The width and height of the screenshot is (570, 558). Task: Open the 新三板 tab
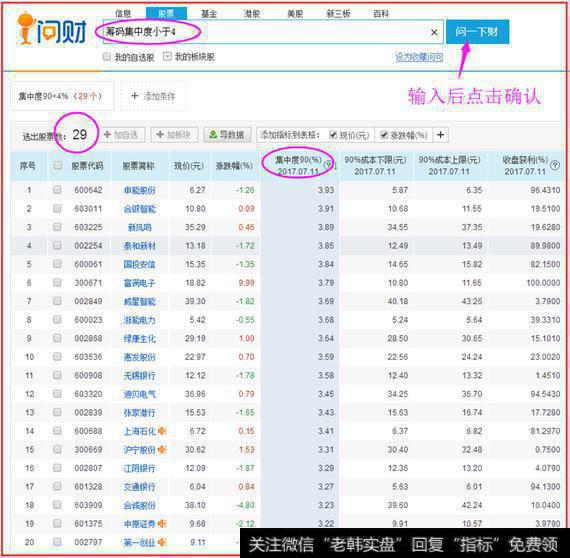coord(338,14)
